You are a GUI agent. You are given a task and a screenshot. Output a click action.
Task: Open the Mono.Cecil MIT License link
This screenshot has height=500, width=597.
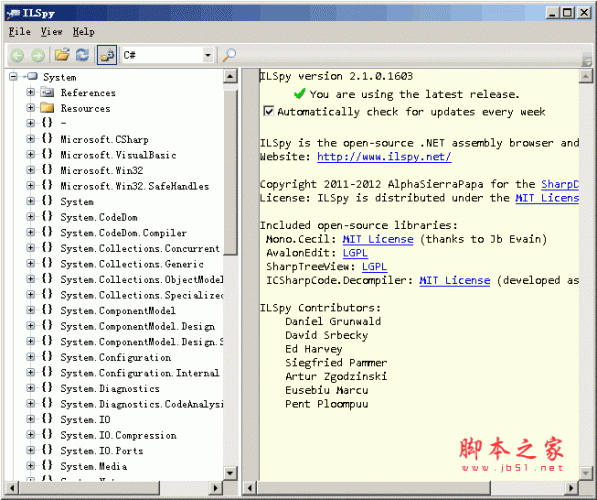378,239
